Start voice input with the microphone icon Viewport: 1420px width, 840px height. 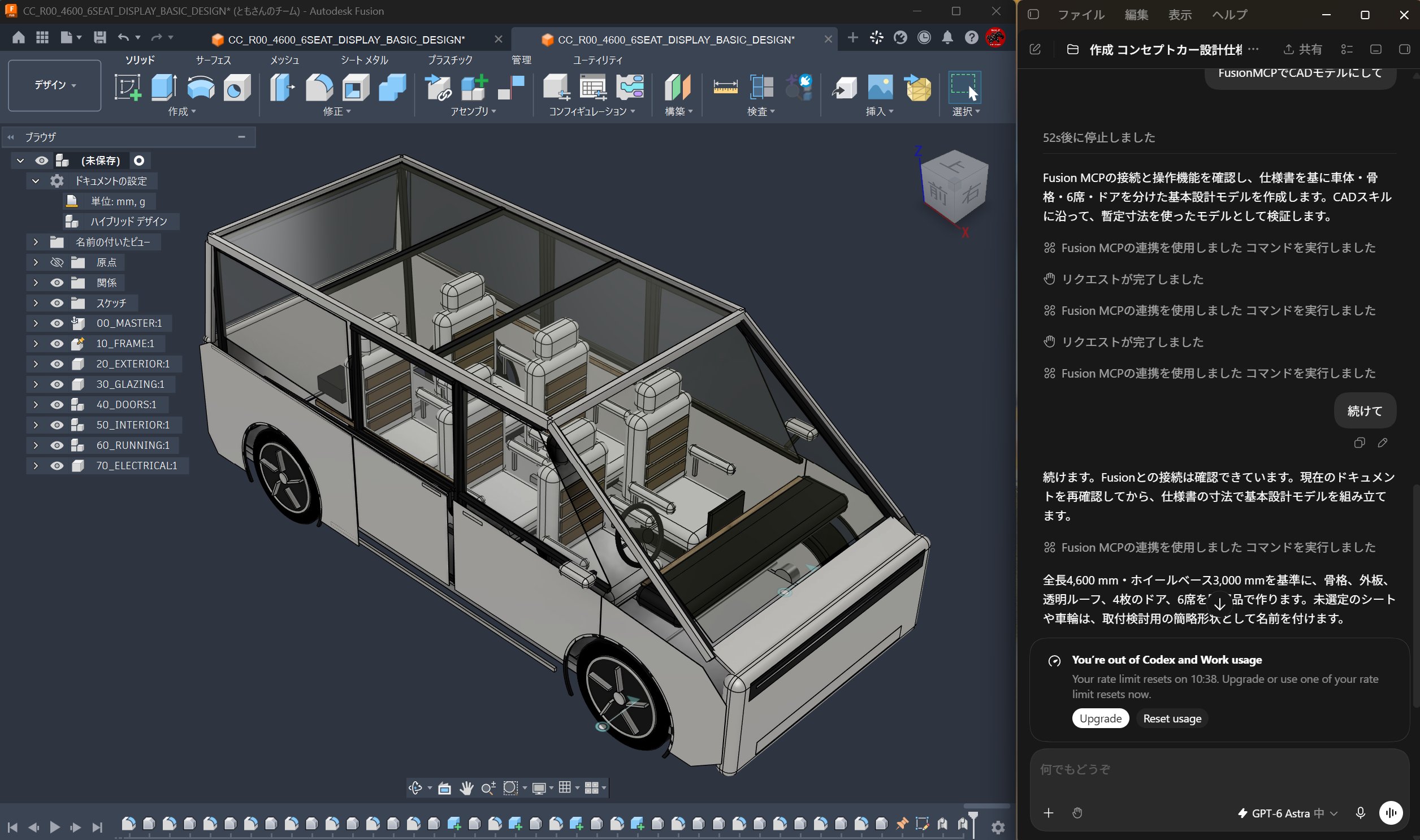tap(1360, 813)
